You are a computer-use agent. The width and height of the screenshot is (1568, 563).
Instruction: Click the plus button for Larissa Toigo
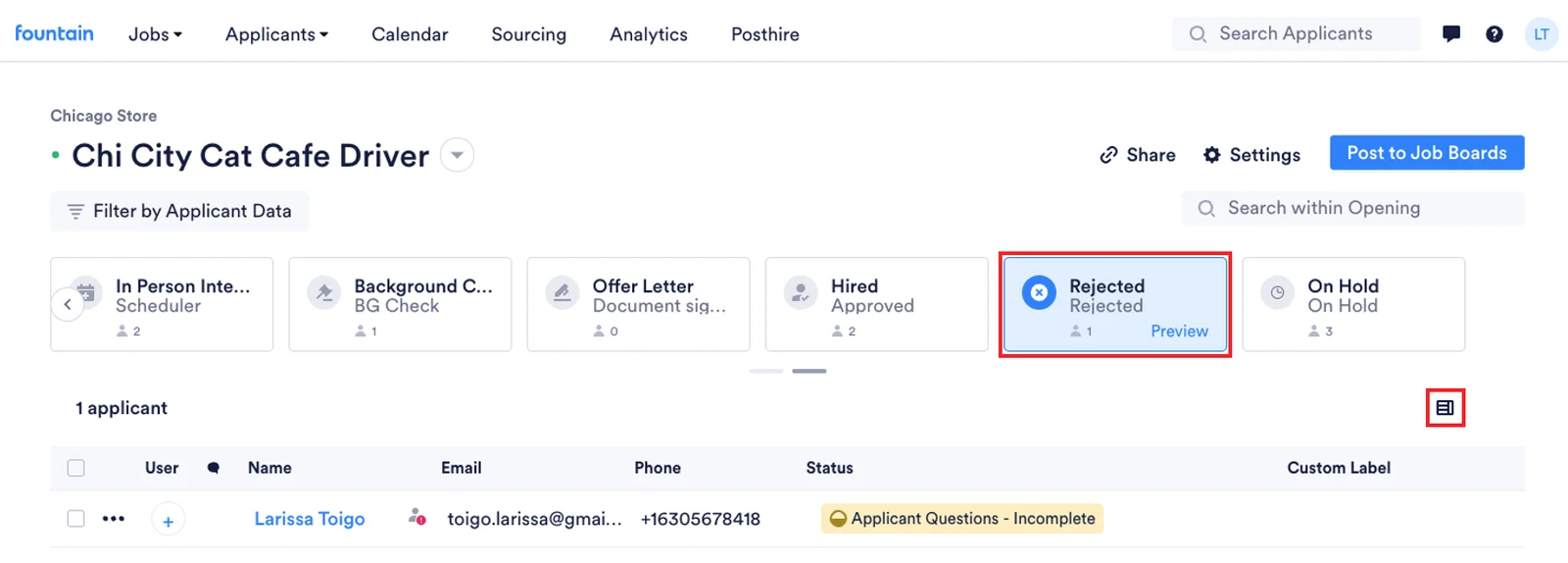(169, 520)
